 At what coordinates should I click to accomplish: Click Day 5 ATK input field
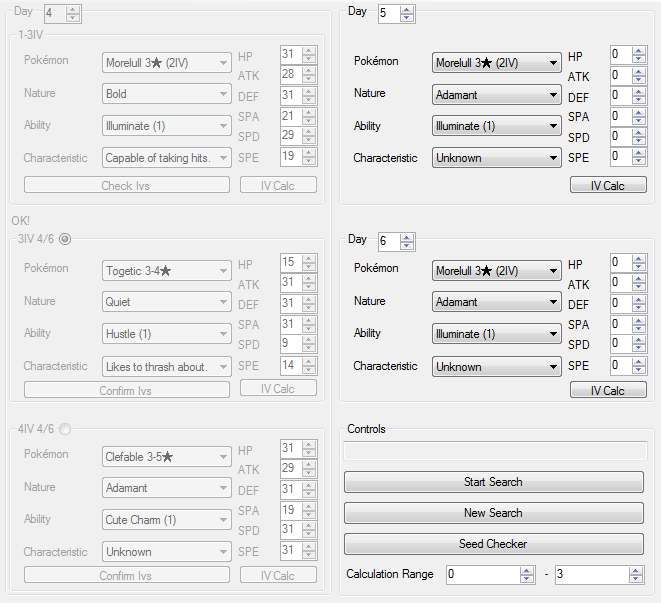[620, 75]
